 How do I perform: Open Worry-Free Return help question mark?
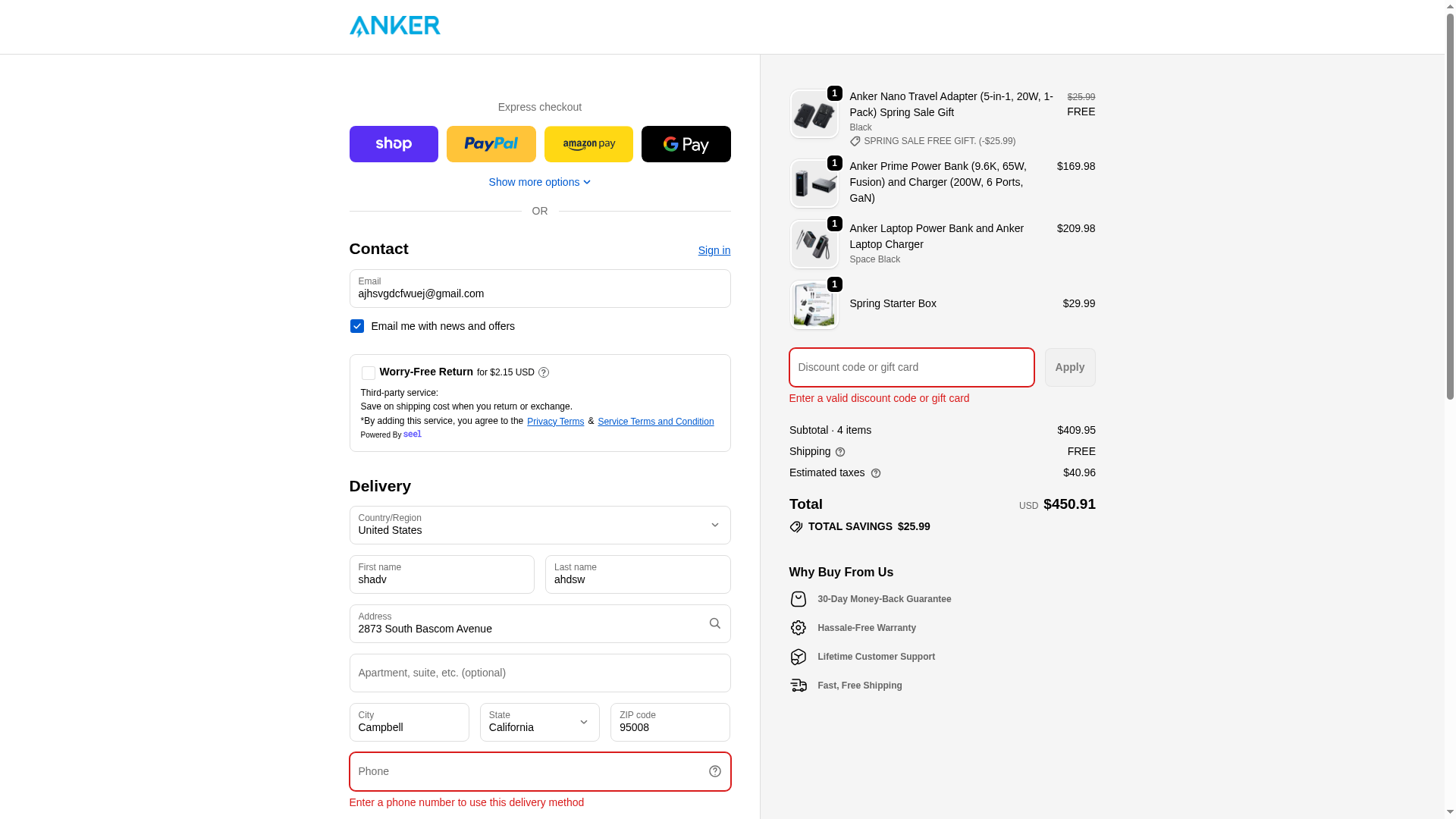tap(544, 372)
